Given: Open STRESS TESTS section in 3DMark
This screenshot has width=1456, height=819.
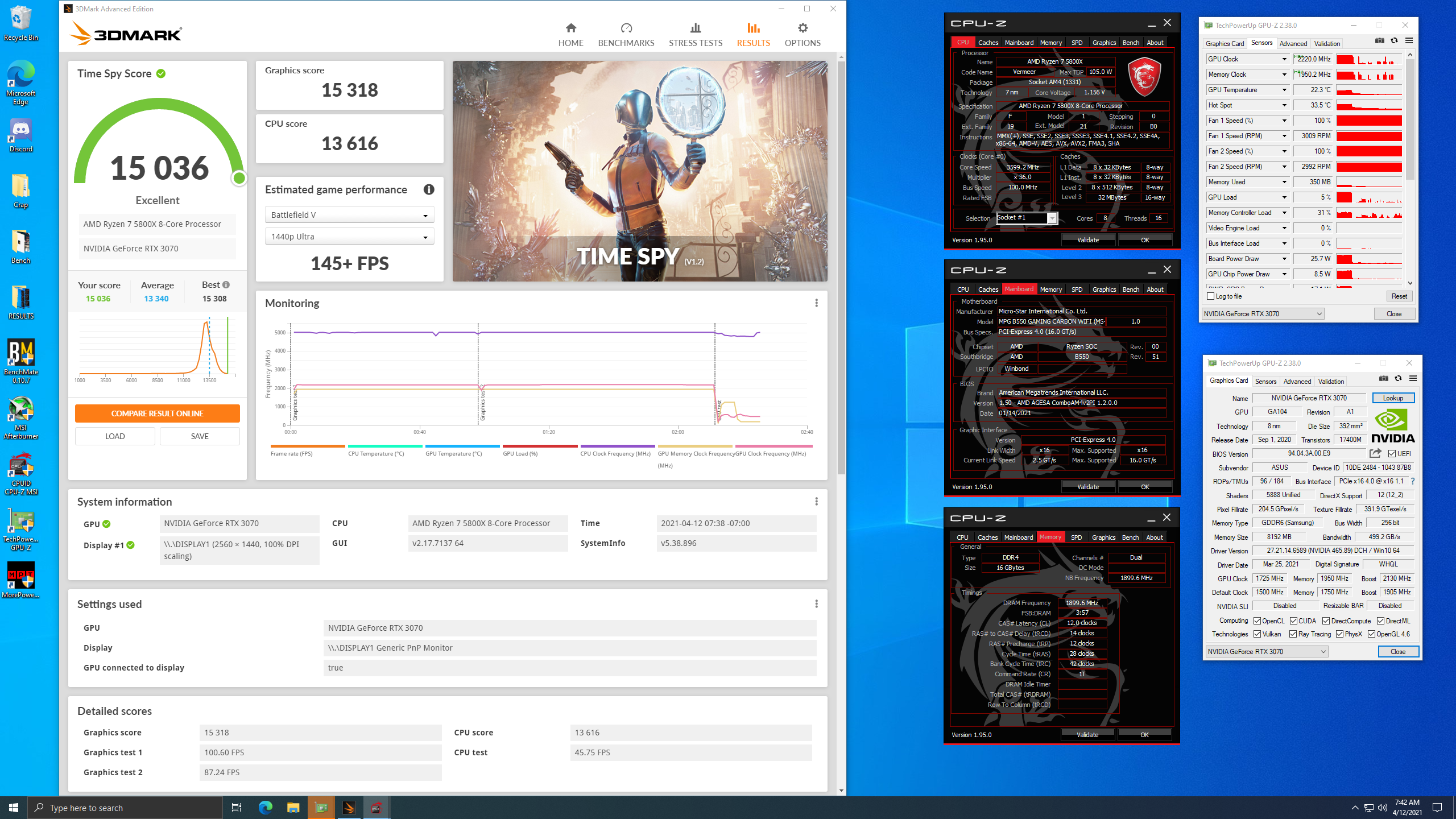Looking at the screenshot, I should [x=696, y=35].
